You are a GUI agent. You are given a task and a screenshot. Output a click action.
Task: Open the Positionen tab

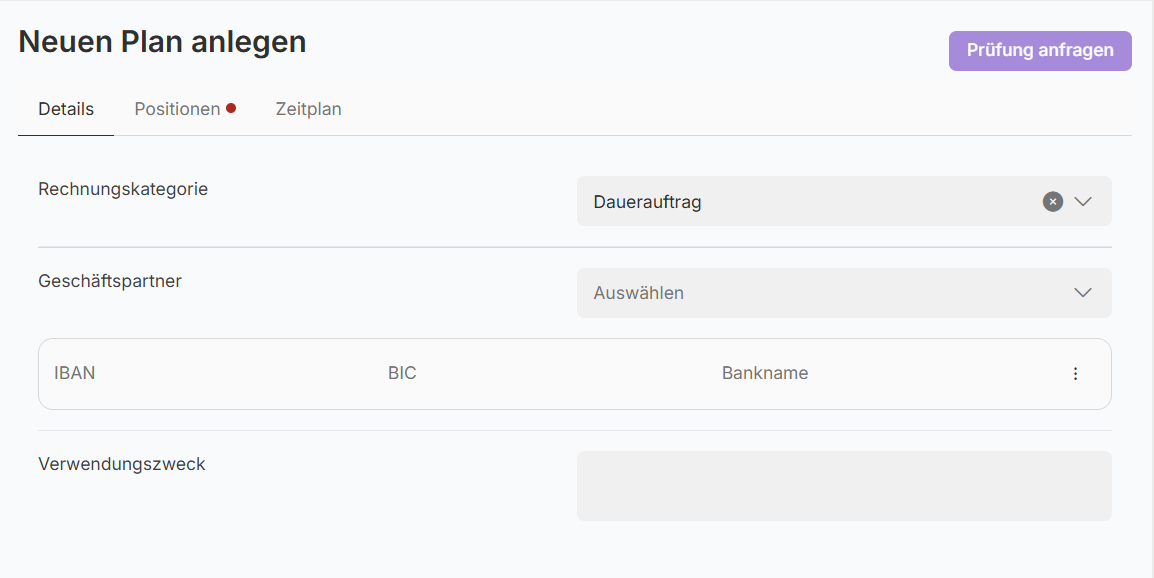coord(177,109)
